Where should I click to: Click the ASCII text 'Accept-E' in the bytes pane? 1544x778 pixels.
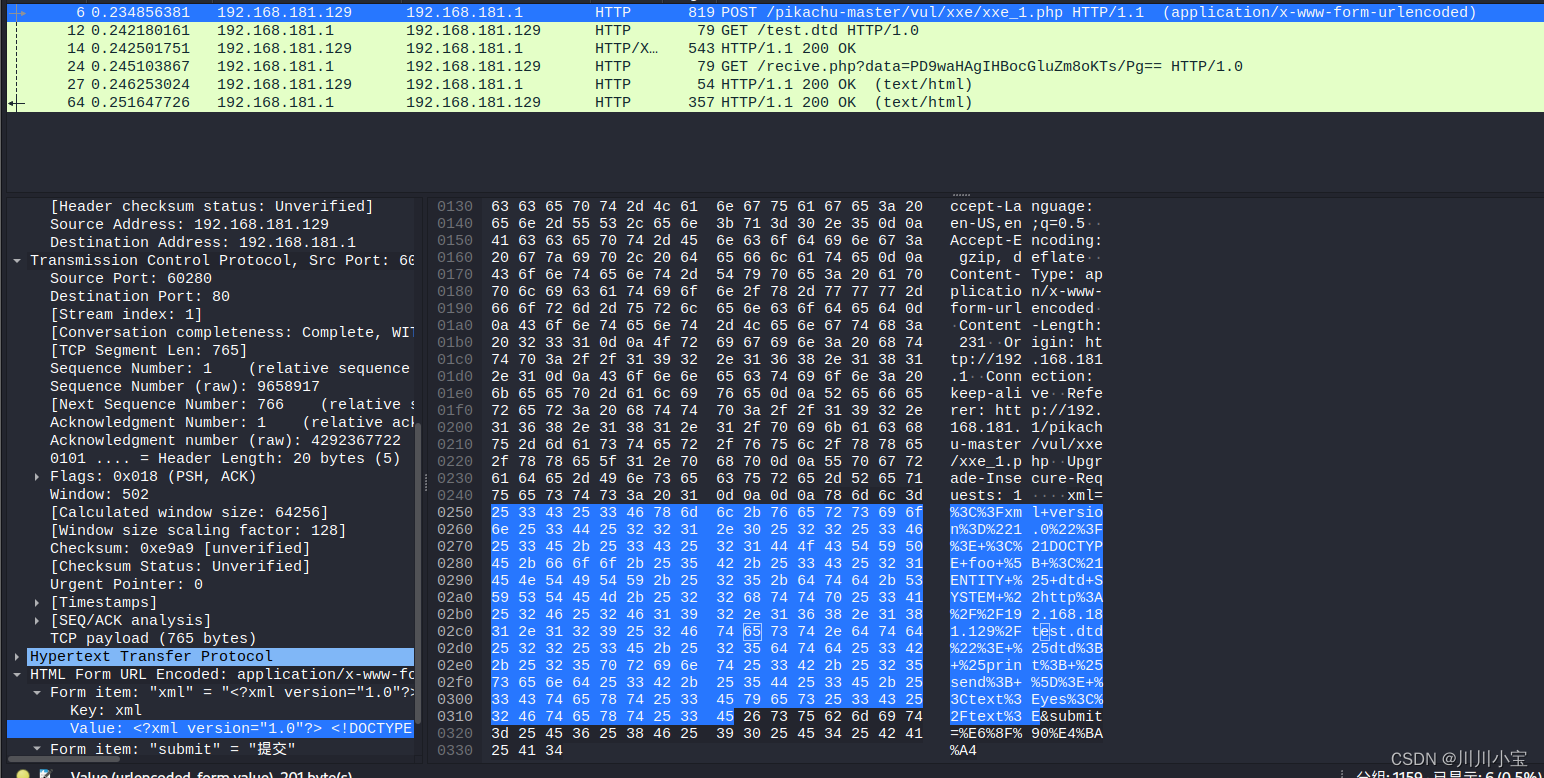pos(986,240)
